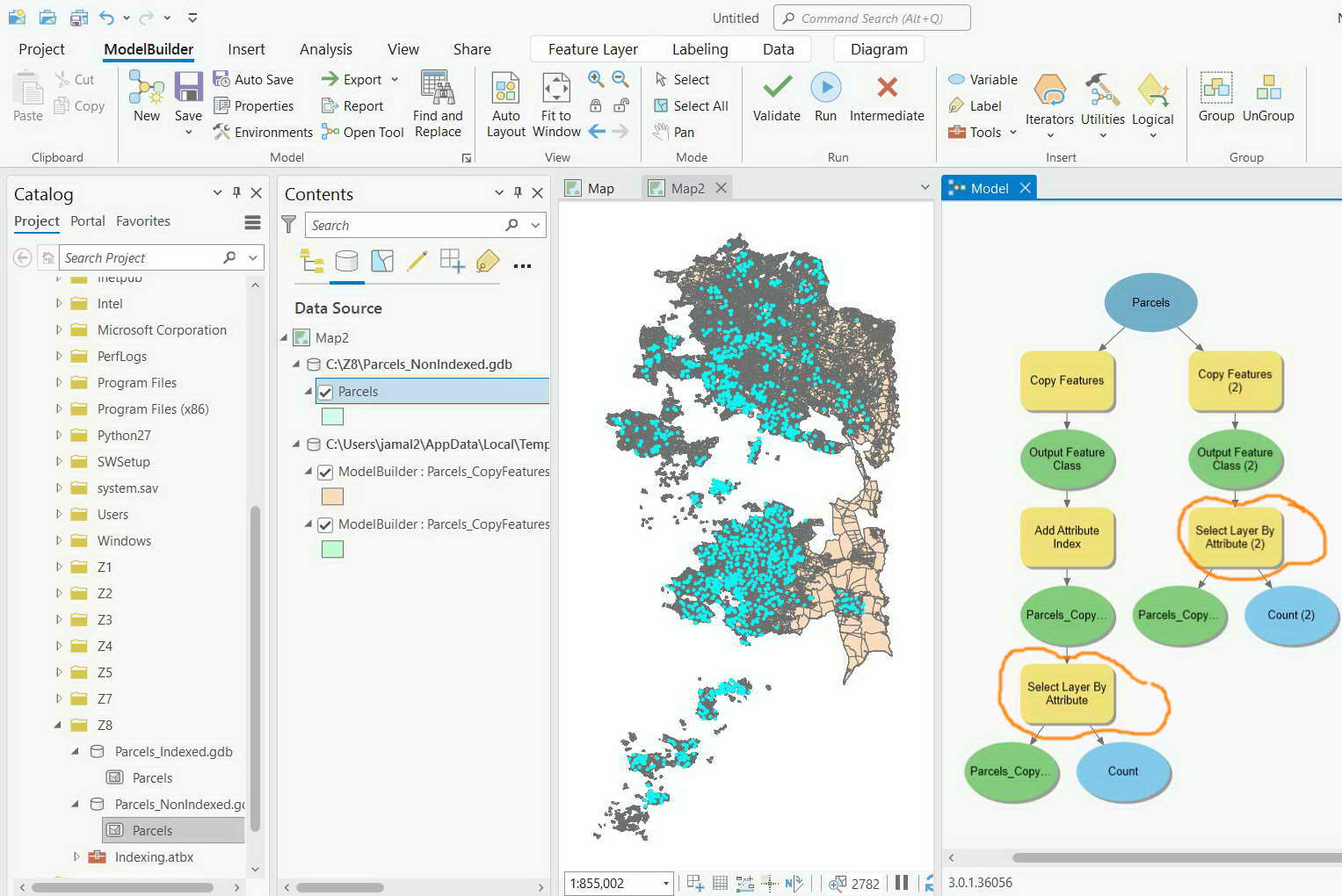Uncheck the Parcels layer checkbox
The image size is (1342, 896).
pyautogui.click(x=325, y=392)
